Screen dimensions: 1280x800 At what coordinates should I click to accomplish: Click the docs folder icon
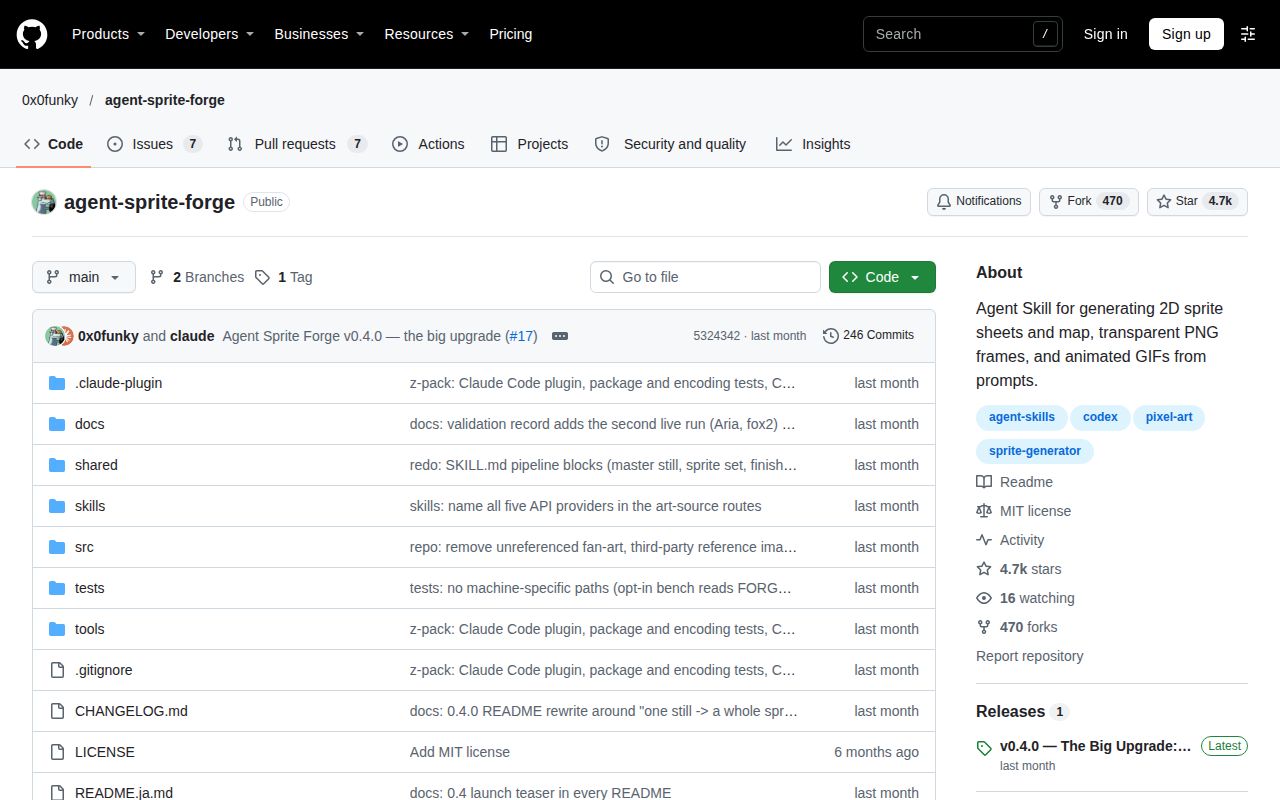click(x=57, y=424)
